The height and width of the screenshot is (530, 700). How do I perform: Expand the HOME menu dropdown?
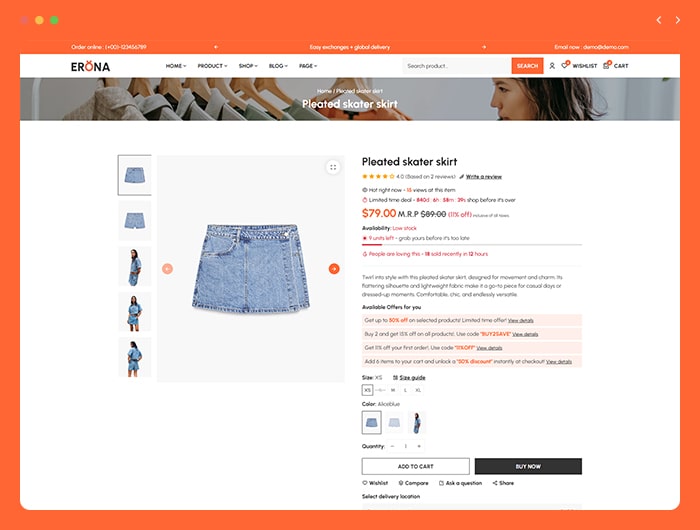coord(176,66)
